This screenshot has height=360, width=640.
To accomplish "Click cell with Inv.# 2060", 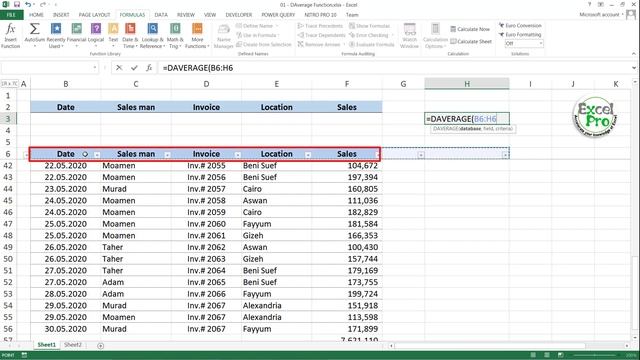I will [x=207, y=224].
